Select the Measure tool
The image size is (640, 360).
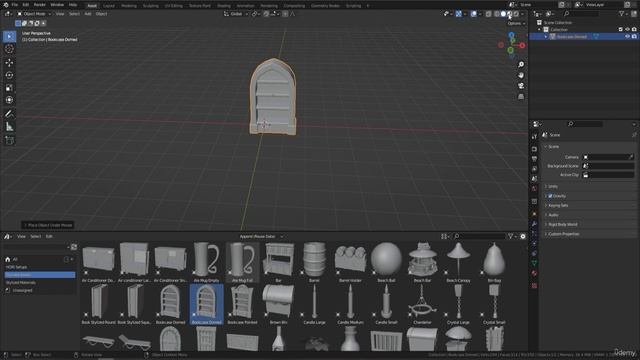[9, 127]
